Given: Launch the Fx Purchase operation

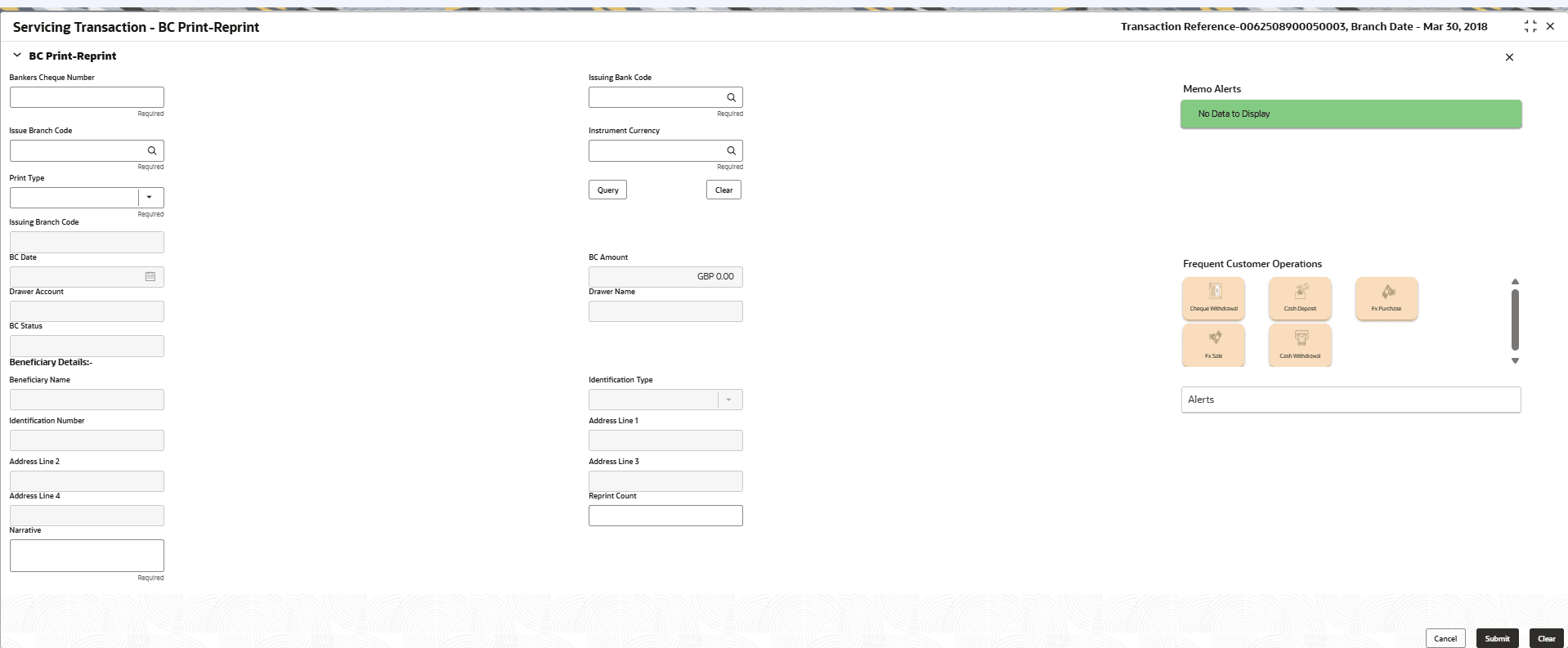Looking at the screenshot, I should point(1387,298).
